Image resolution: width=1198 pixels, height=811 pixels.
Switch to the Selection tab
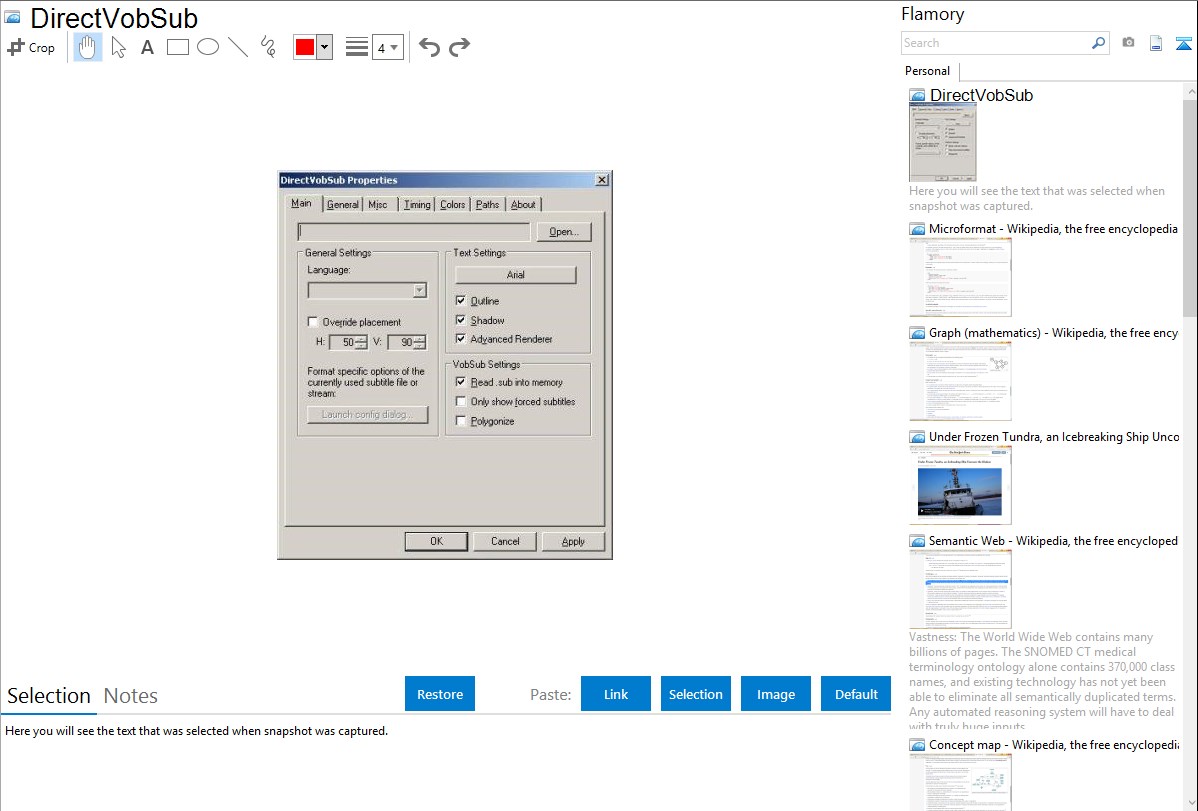(x=49, y=696)
